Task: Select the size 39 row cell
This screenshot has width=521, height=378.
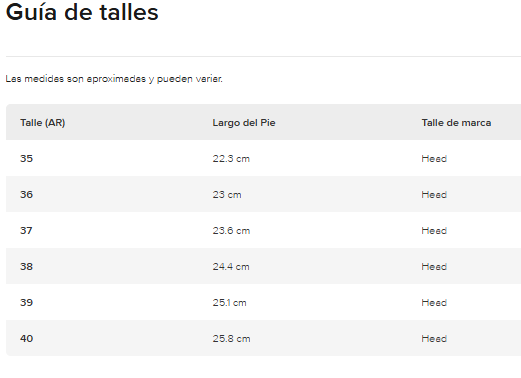Action: click(x=27, y=302)
